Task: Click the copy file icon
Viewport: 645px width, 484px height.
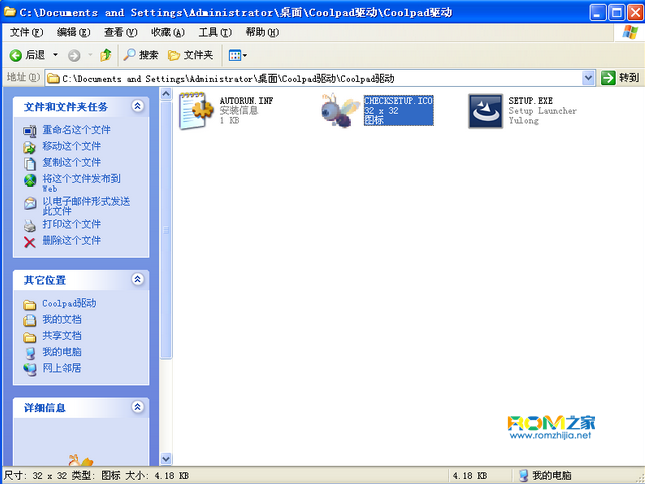Action: click(30, 164)
